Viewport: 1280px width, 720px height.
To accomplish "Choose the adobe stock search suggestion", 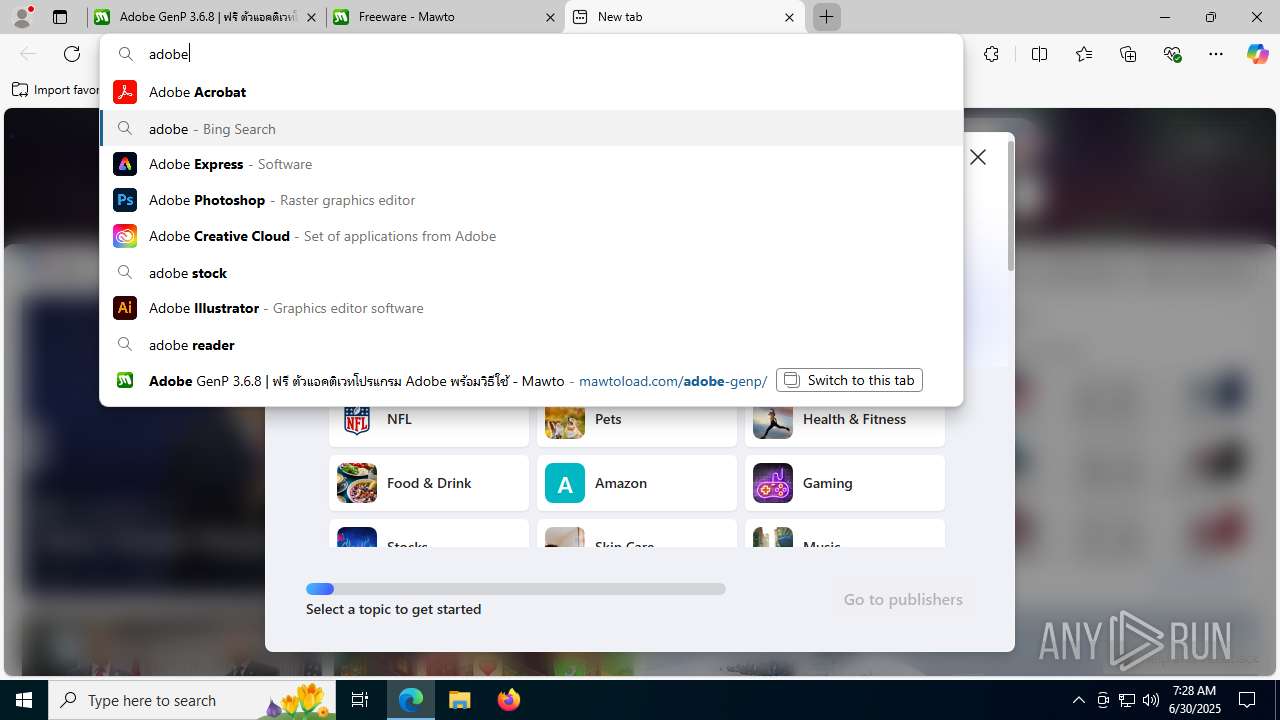I will (x=531, y=272).
